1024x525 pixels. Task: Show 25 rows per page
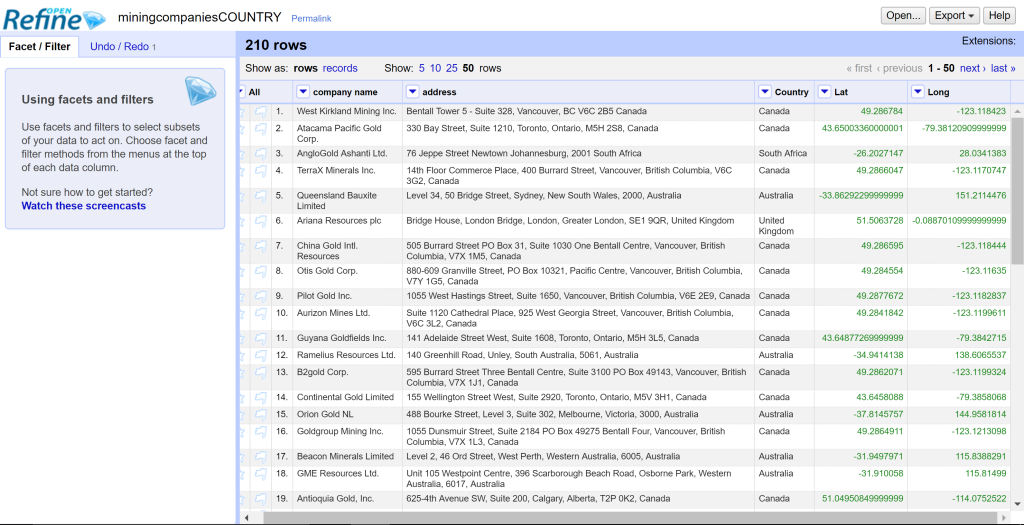[x=452, y=68]
